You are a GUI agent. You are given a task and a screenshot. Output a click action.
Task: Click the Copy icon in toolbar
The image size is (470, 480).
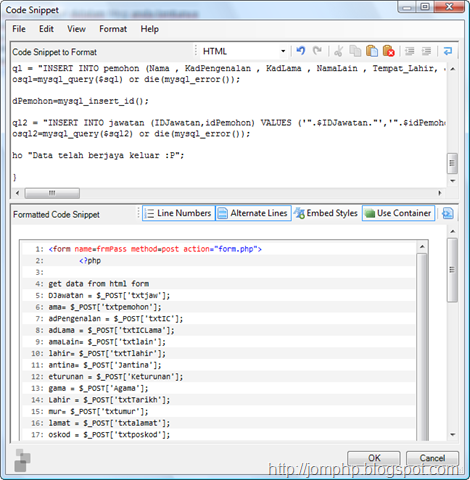[x=355, y=51]
